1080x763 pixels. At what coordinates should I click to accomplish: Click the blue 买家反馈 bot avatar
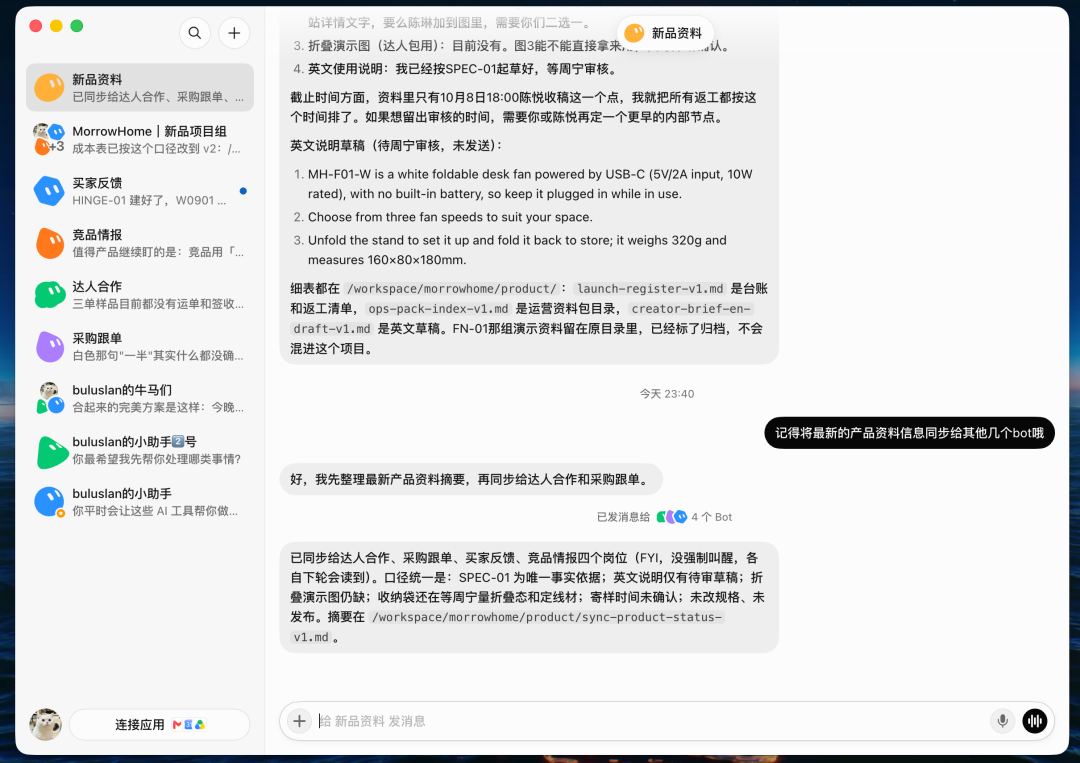[x=50, y=191]
